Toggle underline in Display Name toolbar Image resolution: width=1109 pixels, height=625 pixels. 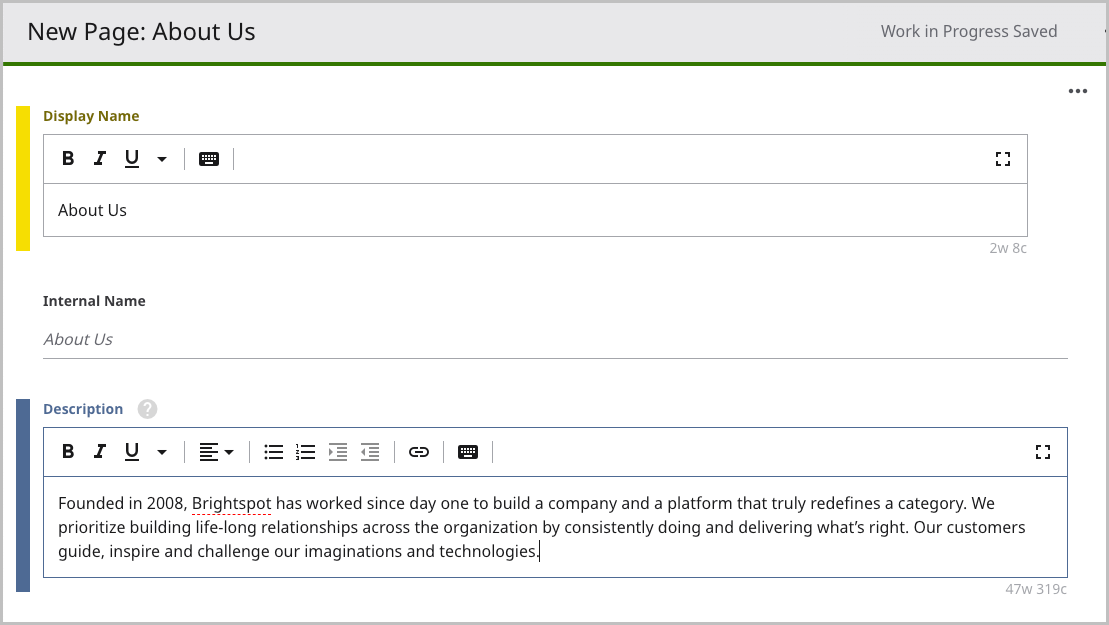point(132,158)
